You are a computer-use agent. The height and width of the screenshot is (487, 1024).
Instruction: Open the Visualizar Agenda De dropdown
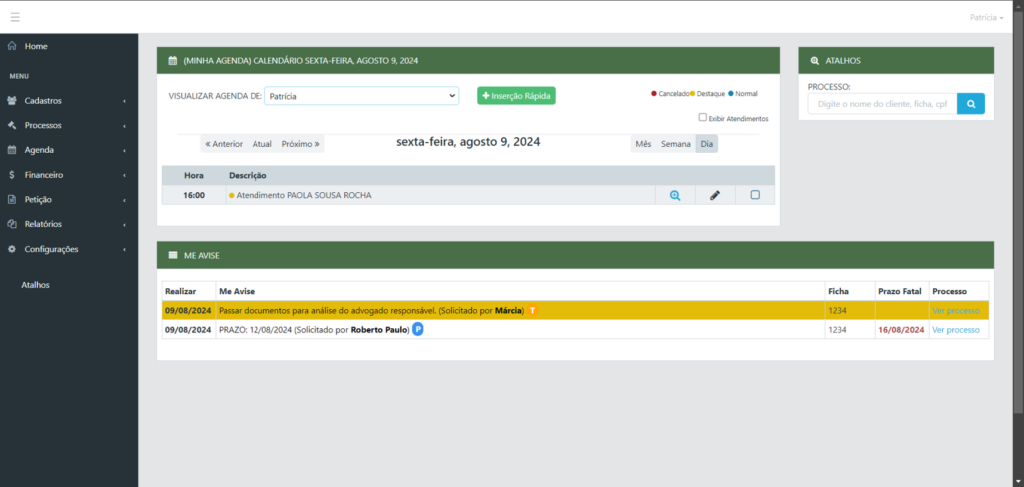[362, 96]
